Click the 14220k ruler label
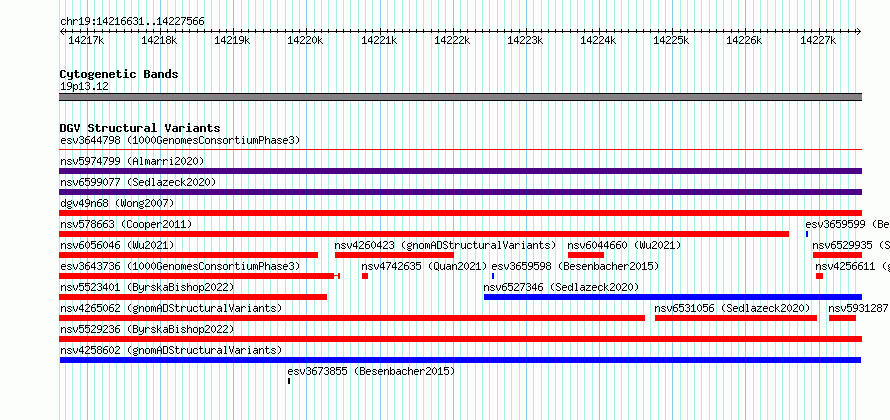 tap(305, 40)
